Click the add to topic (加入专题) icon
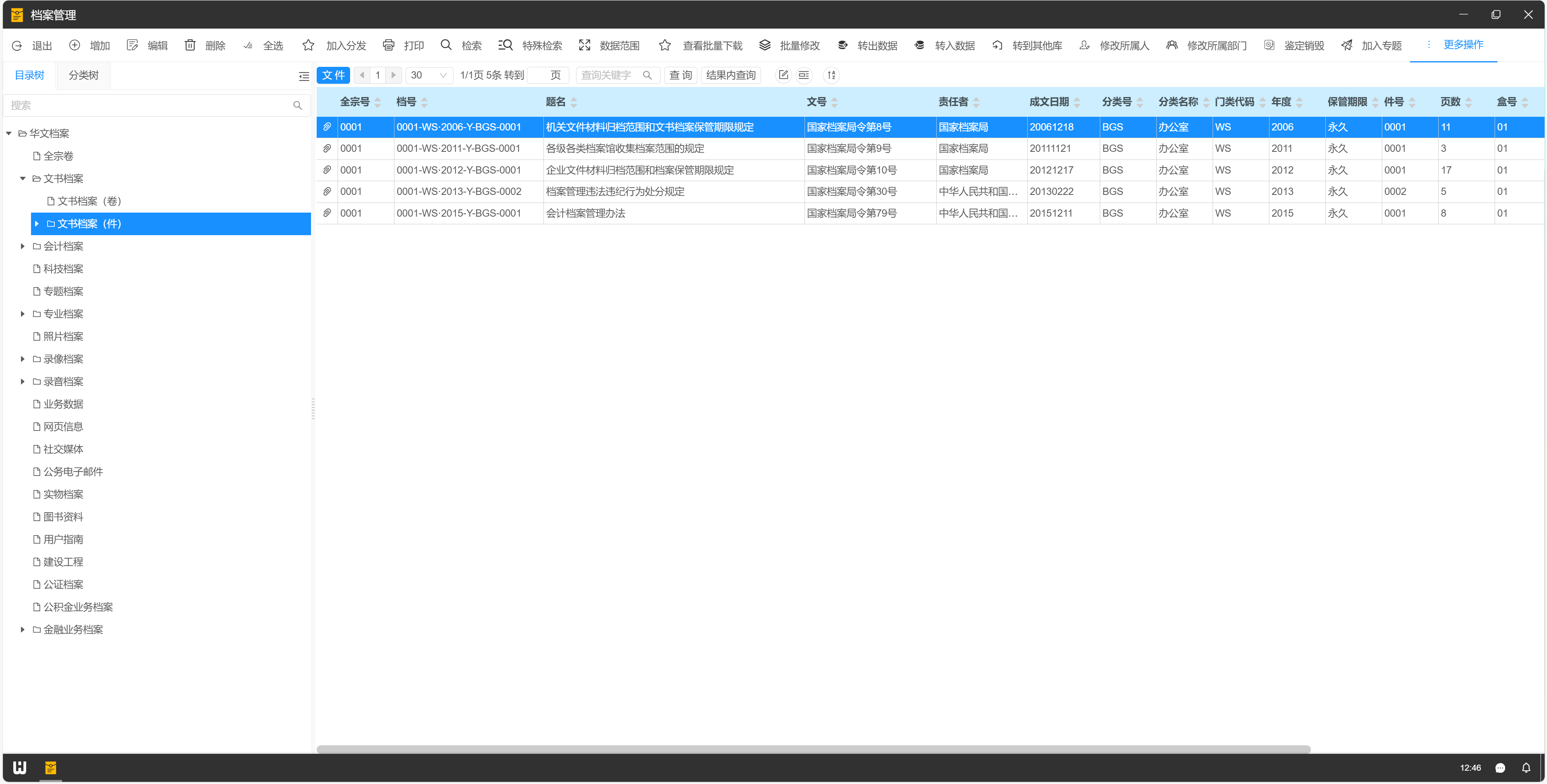 point(1347,45)
